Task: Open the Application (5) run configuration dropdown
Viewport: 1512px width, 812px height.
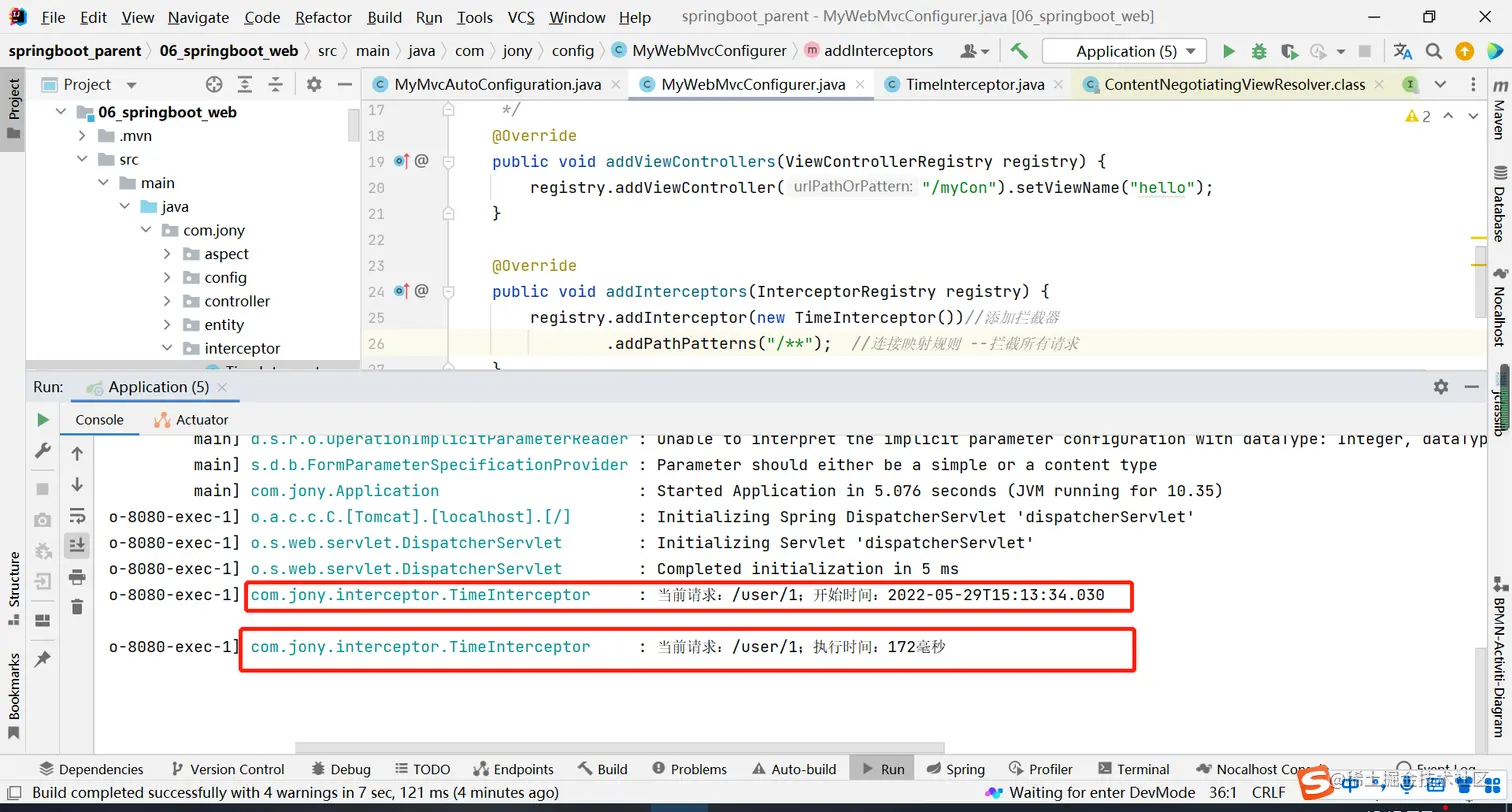Action: click(1125, 51)
